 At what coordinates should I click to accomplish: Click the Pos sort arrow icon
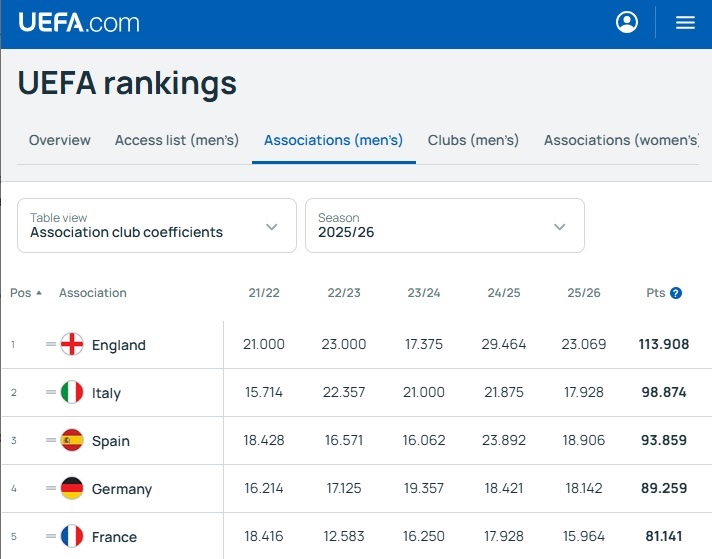[x=39, y=293]
